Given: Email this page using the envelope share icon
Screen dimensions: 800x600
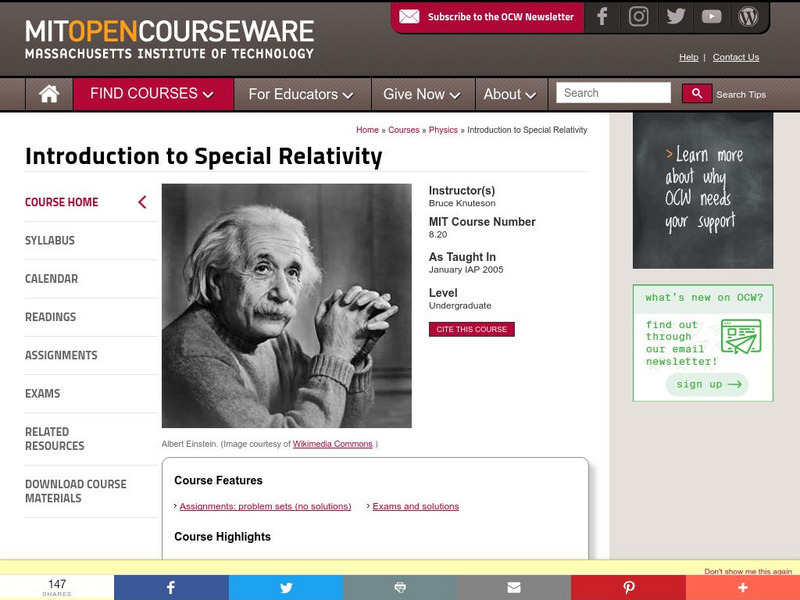Looking at the screenshot, I should [x=514, y=587].
